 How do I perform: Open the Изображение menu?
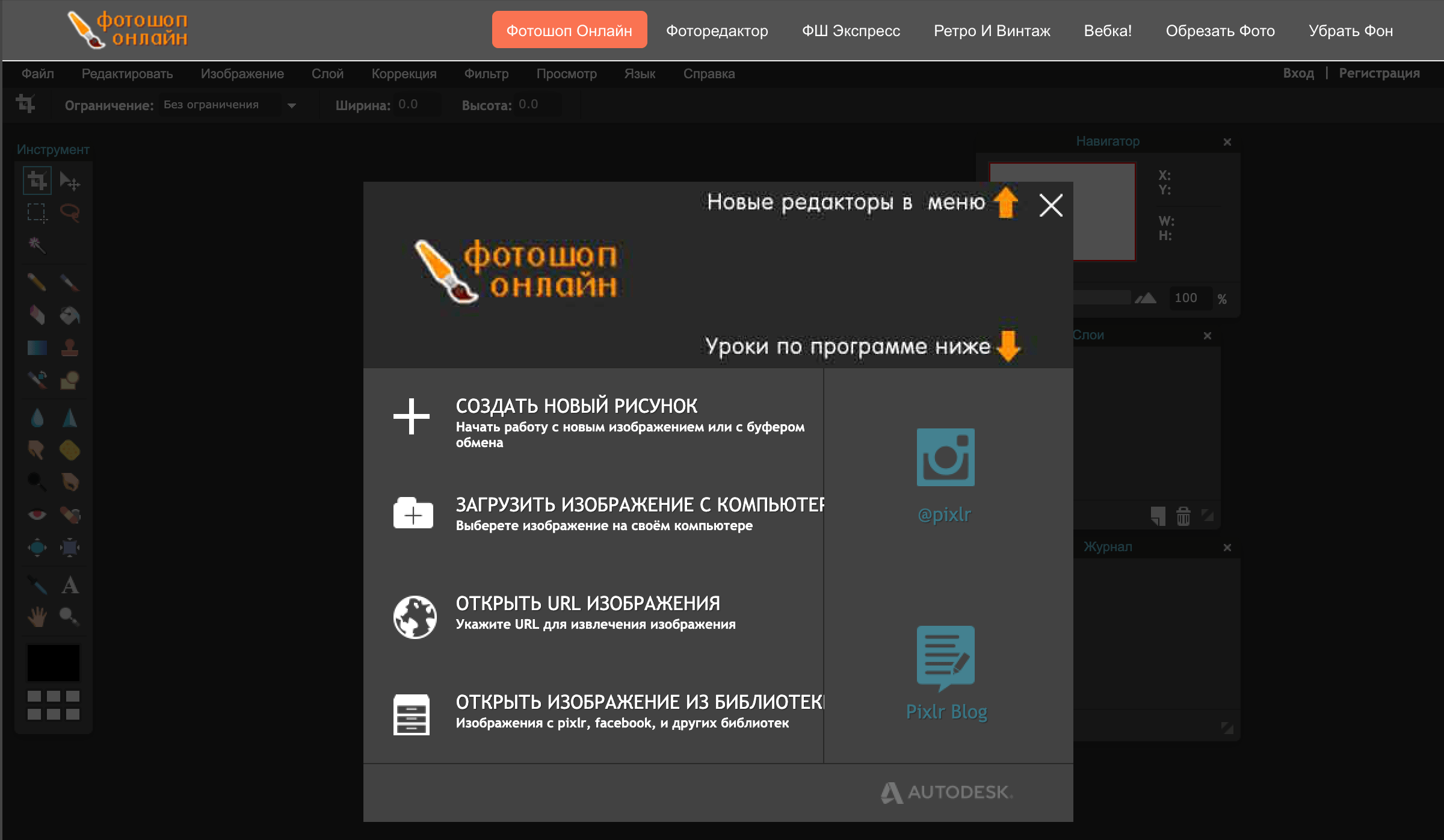(242, 74)
